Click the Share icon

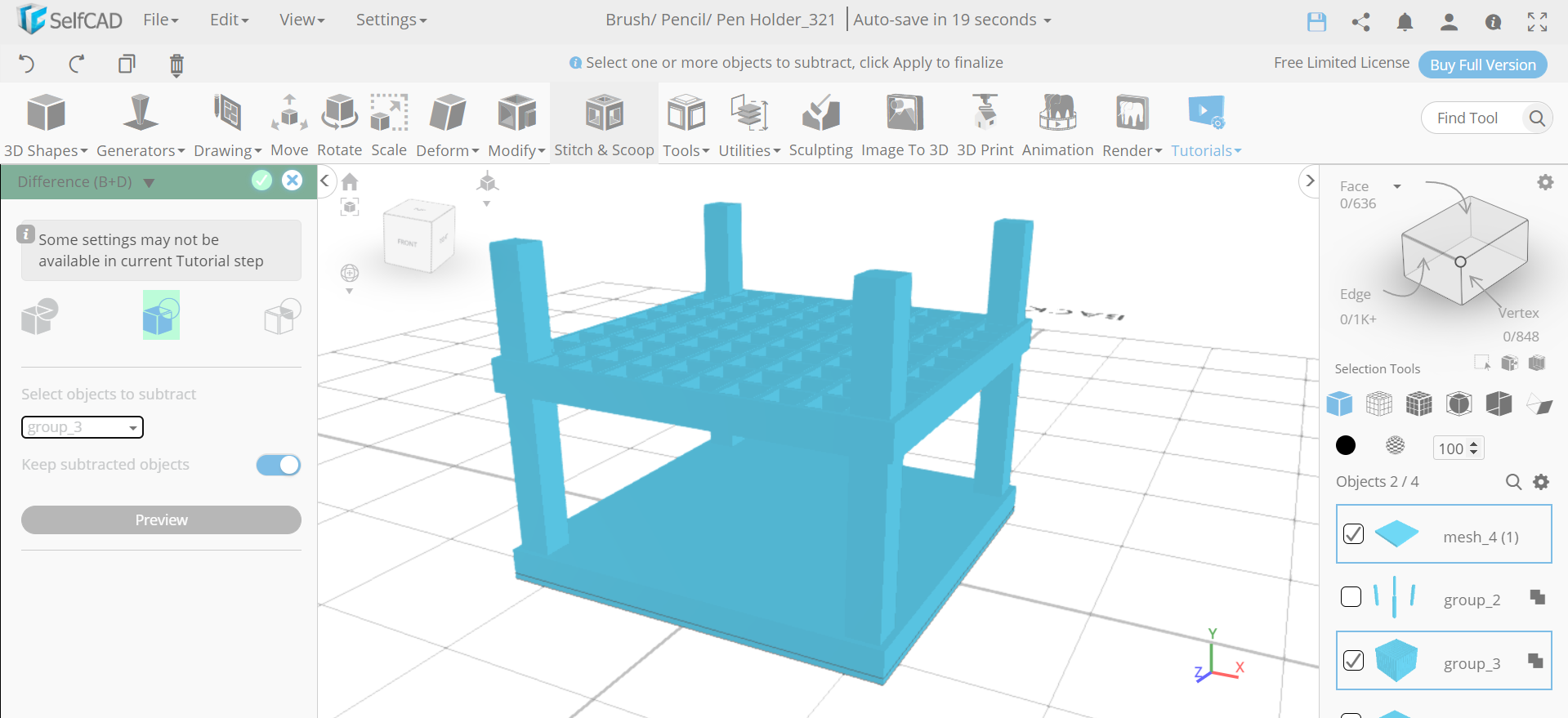coord(1360,22)
